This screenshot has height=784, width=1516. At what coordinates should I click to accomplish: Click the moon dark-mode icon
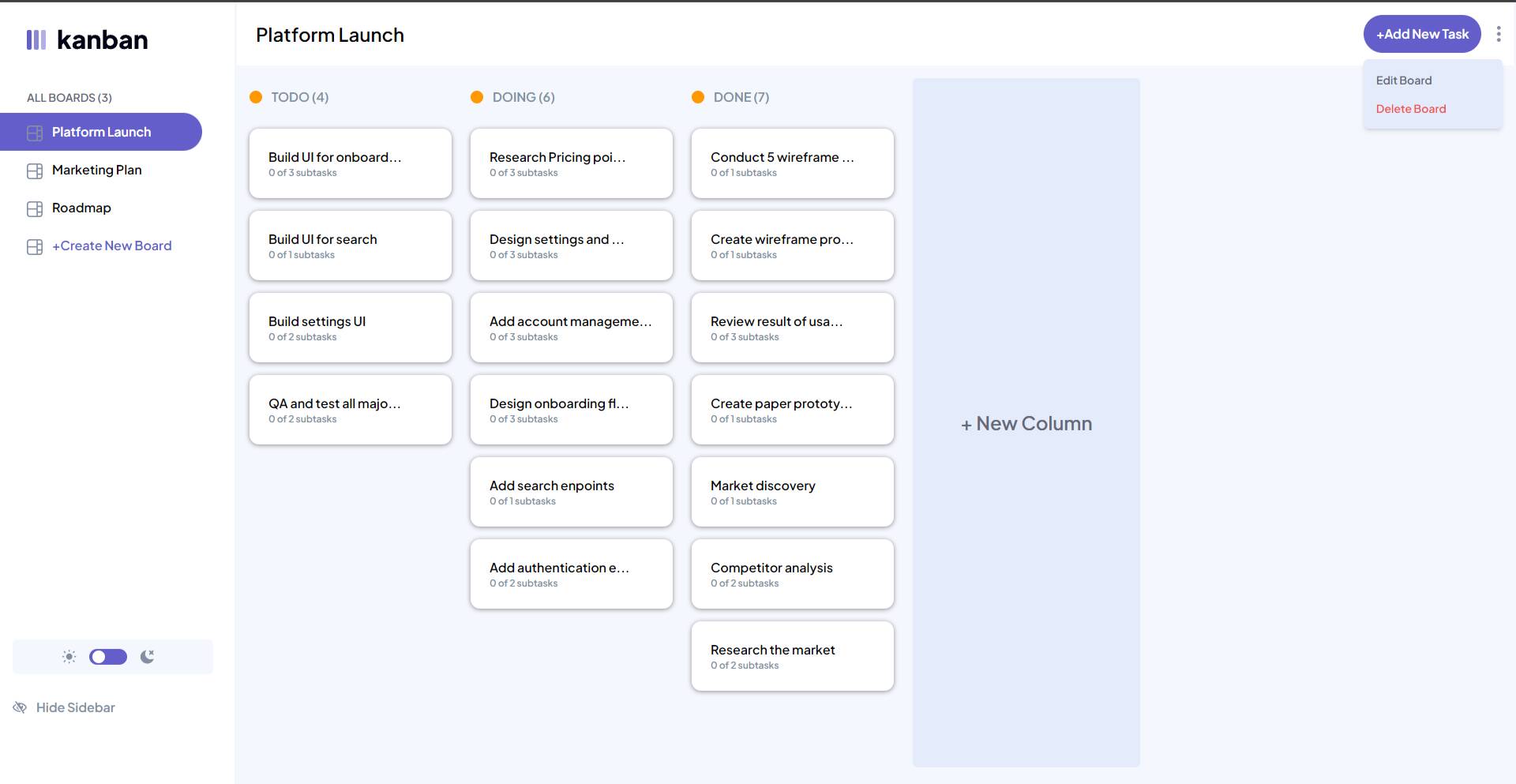click(x=148, y=657)
